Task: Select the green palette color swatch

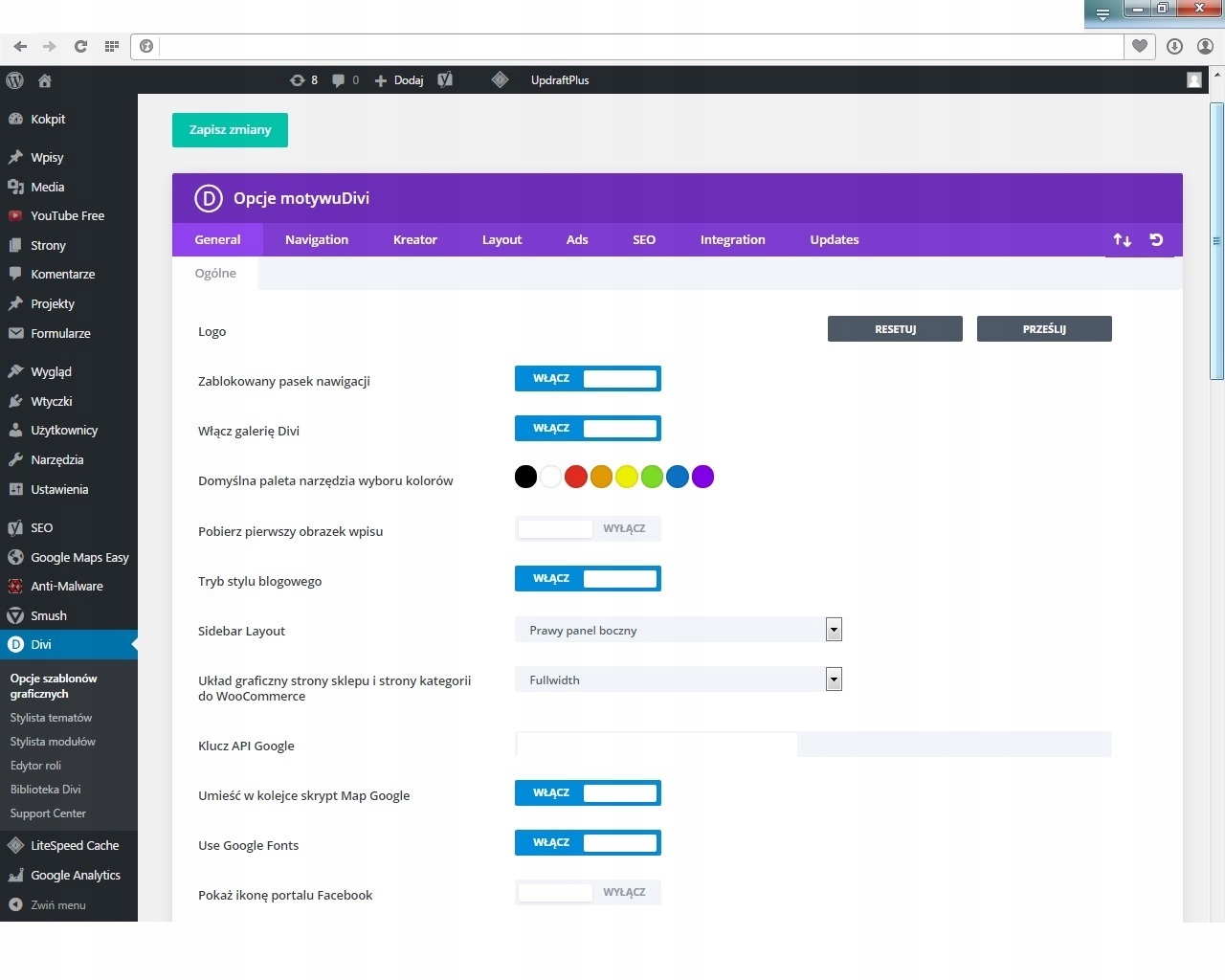Action: (652, 477)
